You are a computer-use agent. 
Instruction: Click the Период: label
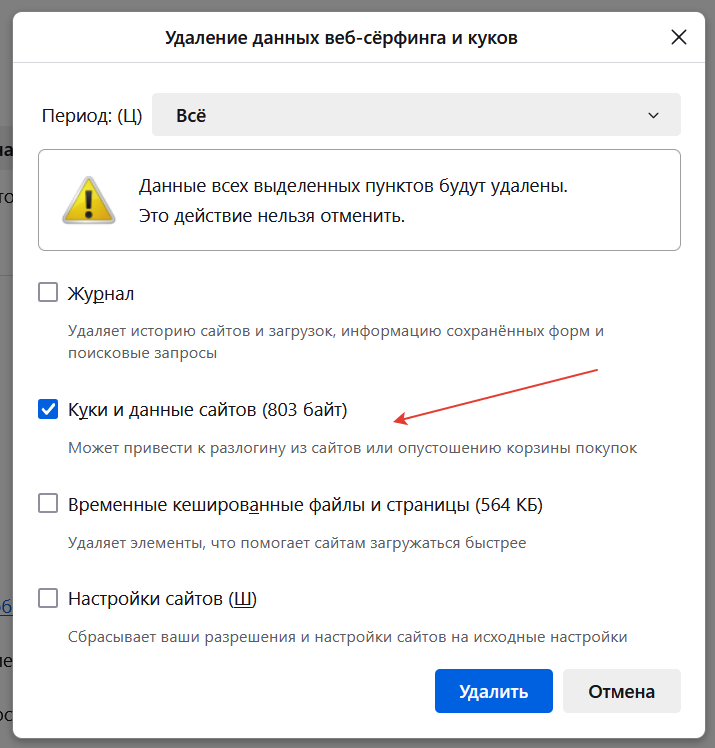pos(92,115)
